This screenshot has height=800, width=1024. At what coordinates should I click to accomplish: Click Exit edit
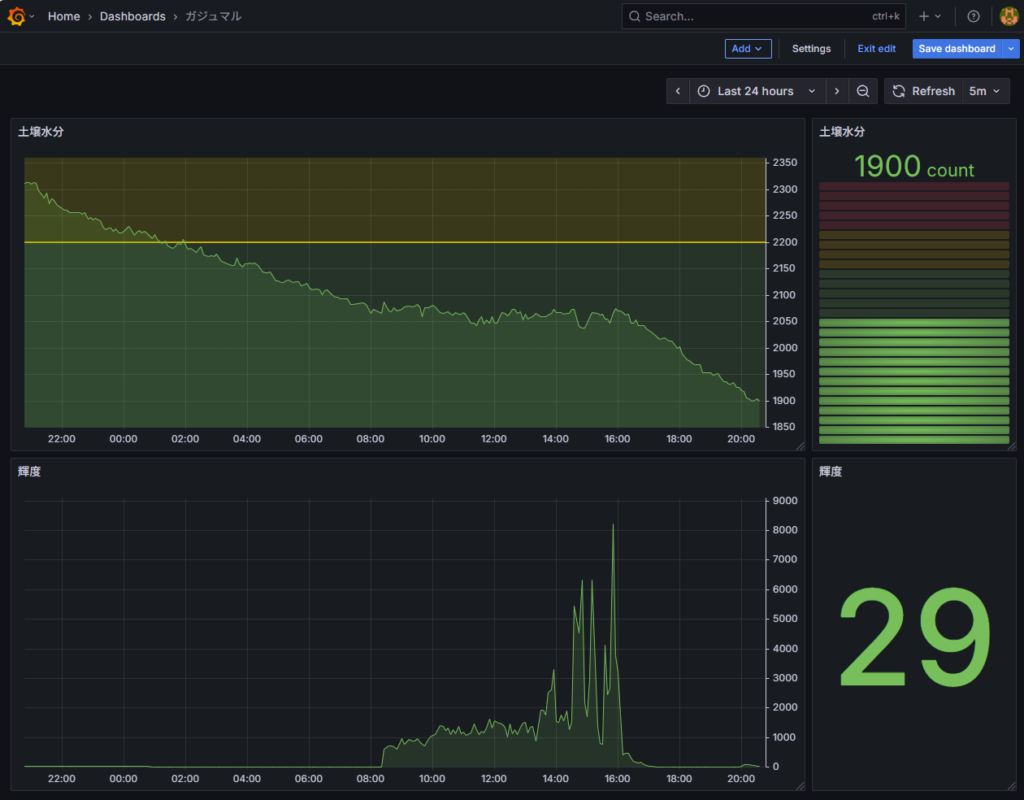tap(876, 48)
